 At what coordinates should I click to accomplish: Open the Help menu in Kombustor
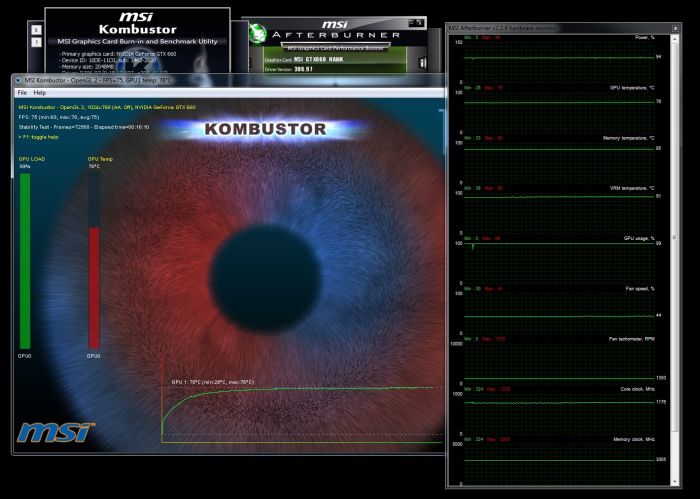tap(40, 93)
